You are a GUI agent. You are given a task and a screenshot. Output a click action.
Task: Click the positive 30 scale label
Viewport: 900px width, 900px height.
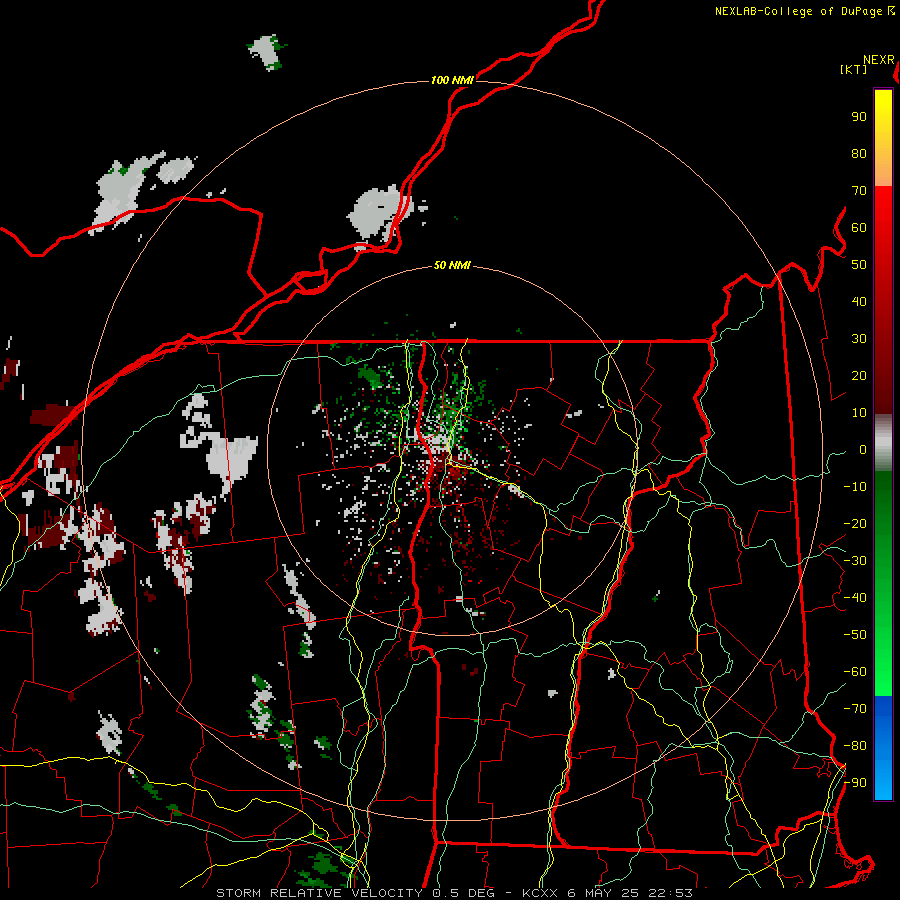pos(859,339)
